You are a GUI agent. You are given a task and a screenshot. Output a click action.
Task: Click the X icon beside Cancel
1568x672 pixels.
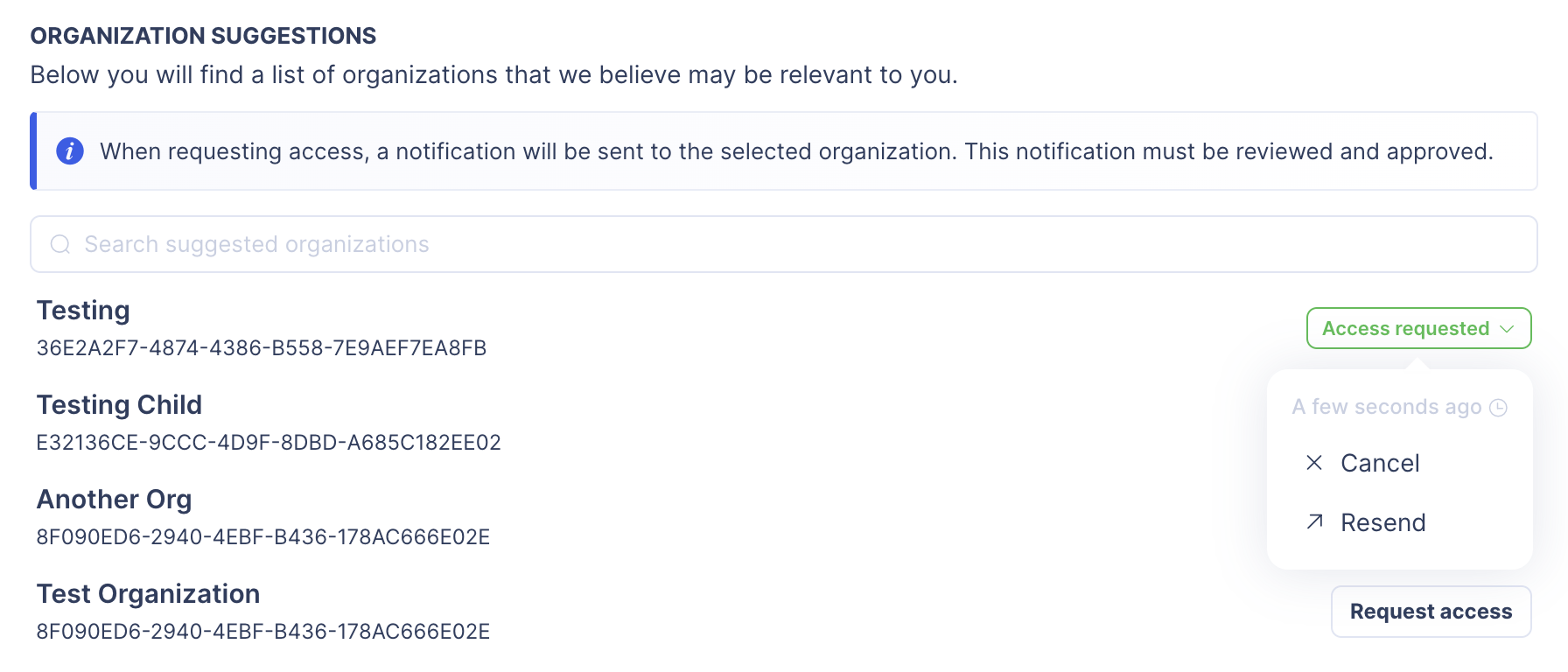point(1314,463)
